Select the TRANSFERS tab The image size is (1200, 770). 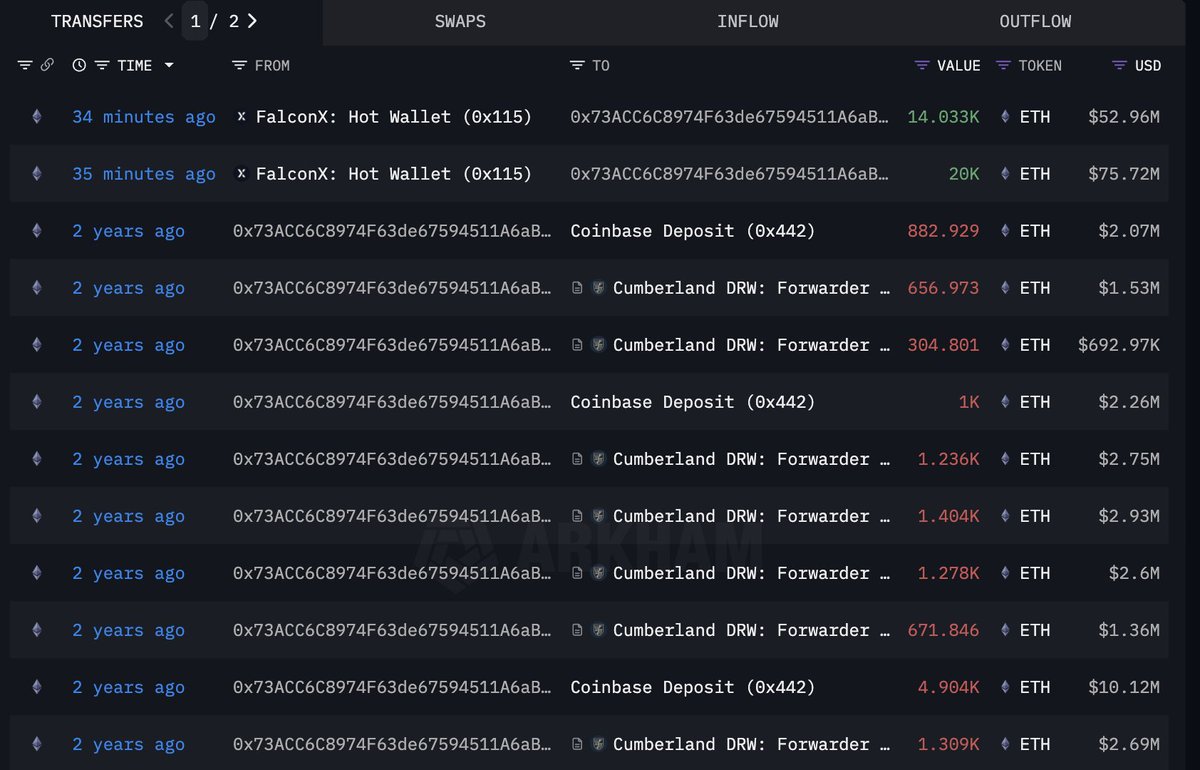click(97, 21)
